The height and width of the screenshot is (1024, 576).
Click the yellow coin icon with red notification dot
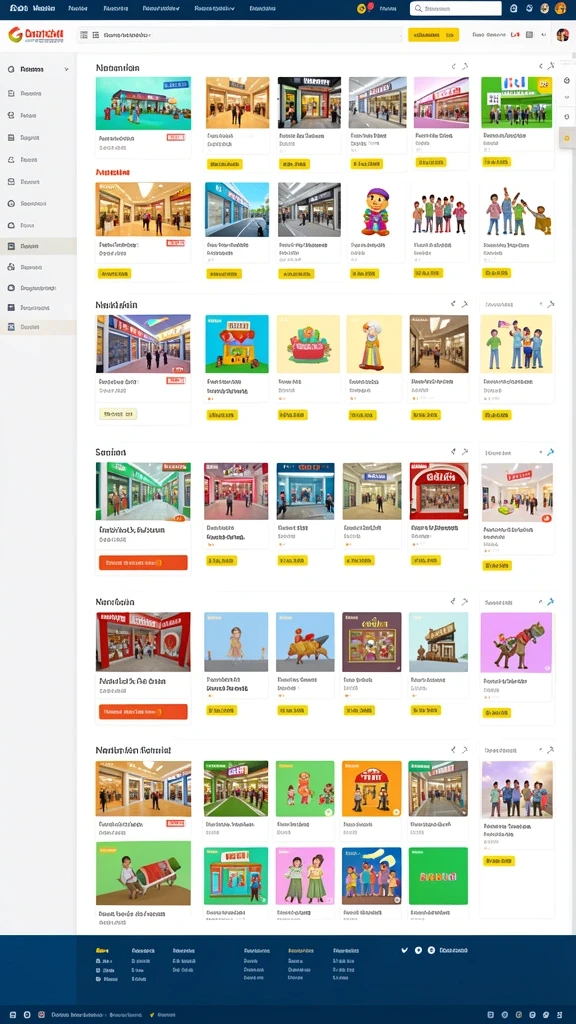(362, 8)
